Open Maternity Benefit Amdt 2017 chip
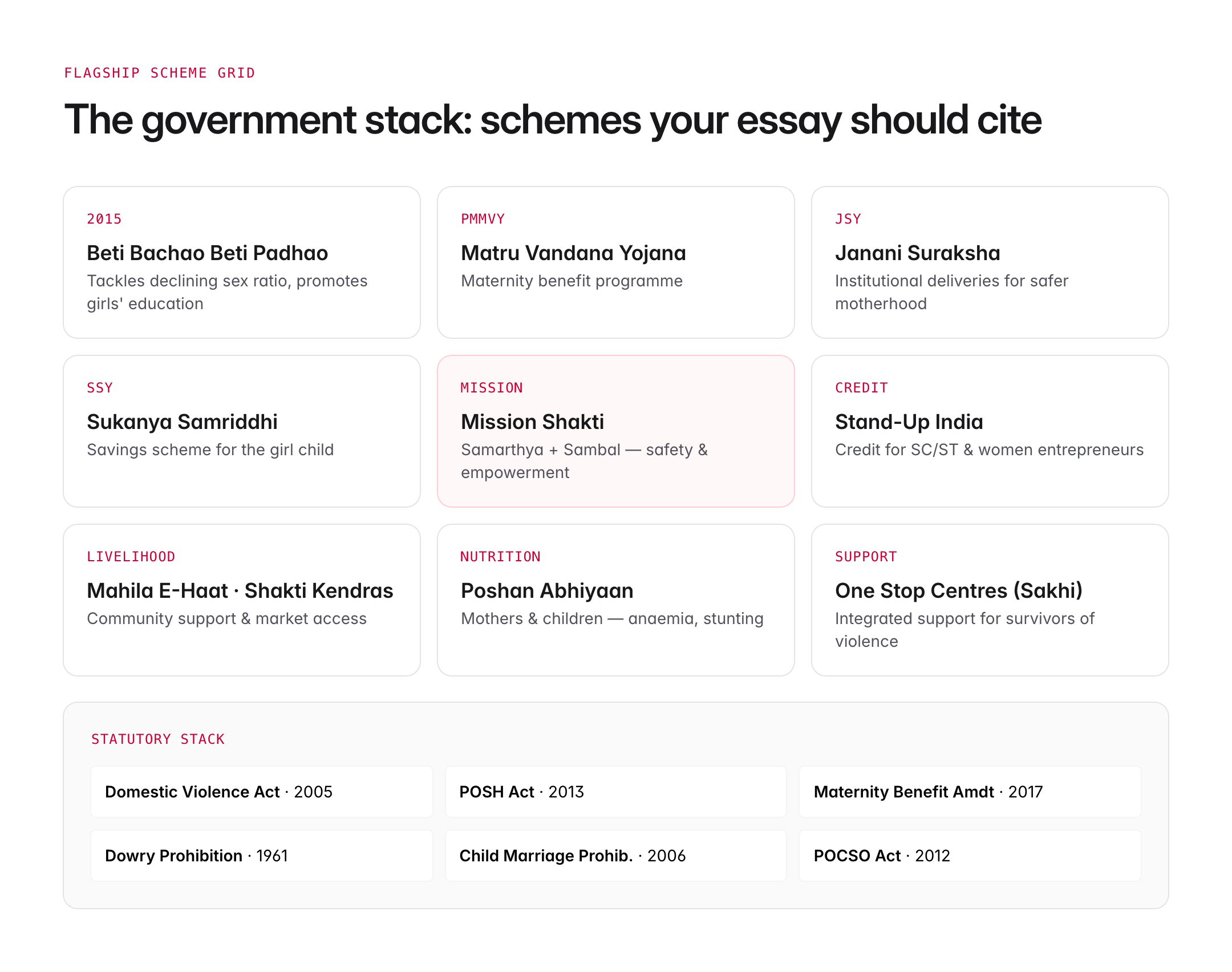1232x972 pixels. click(970, 792)
